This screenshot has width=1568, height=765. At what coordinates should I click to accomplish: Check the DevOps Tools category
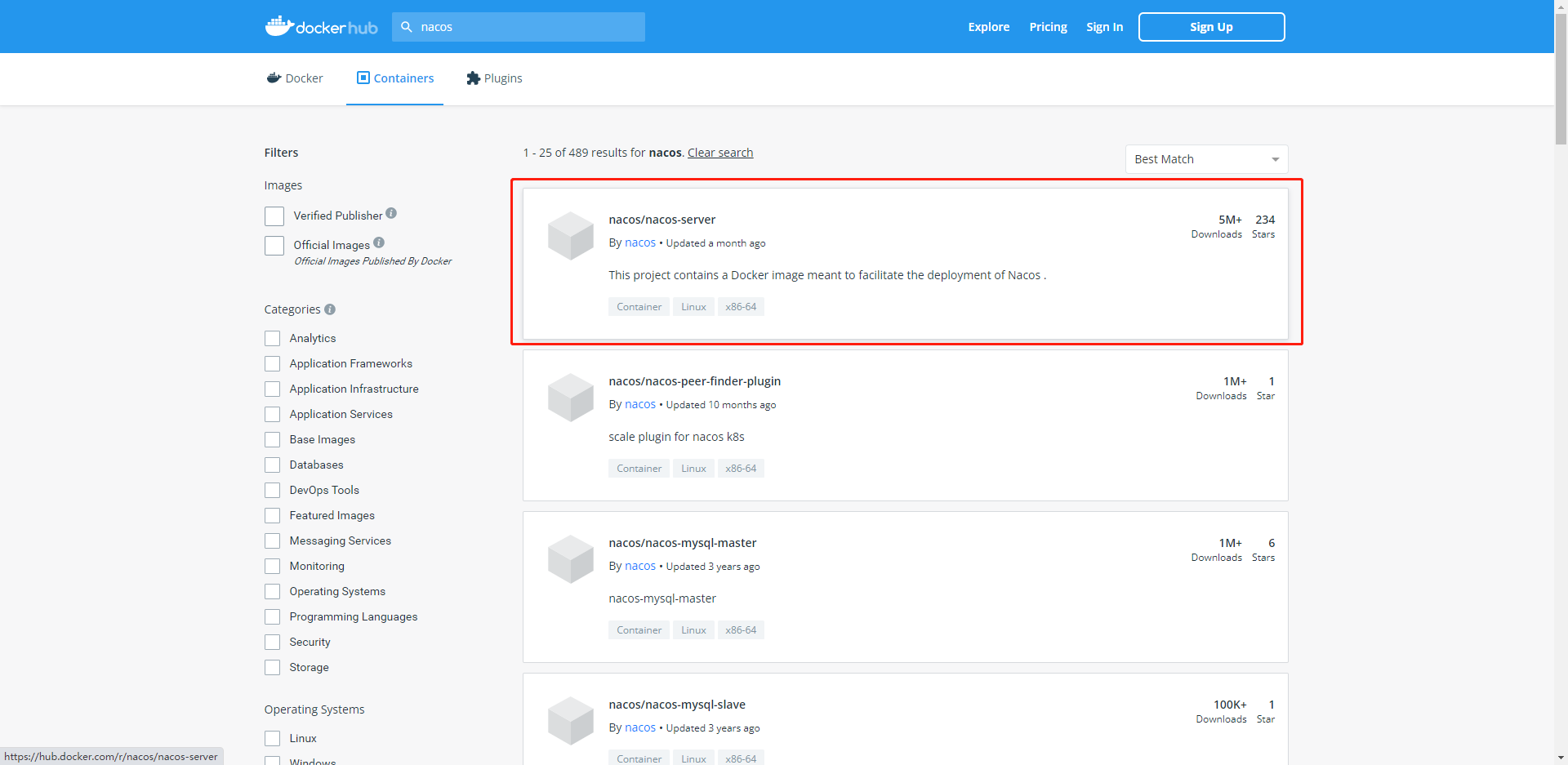tap(273, 490)
